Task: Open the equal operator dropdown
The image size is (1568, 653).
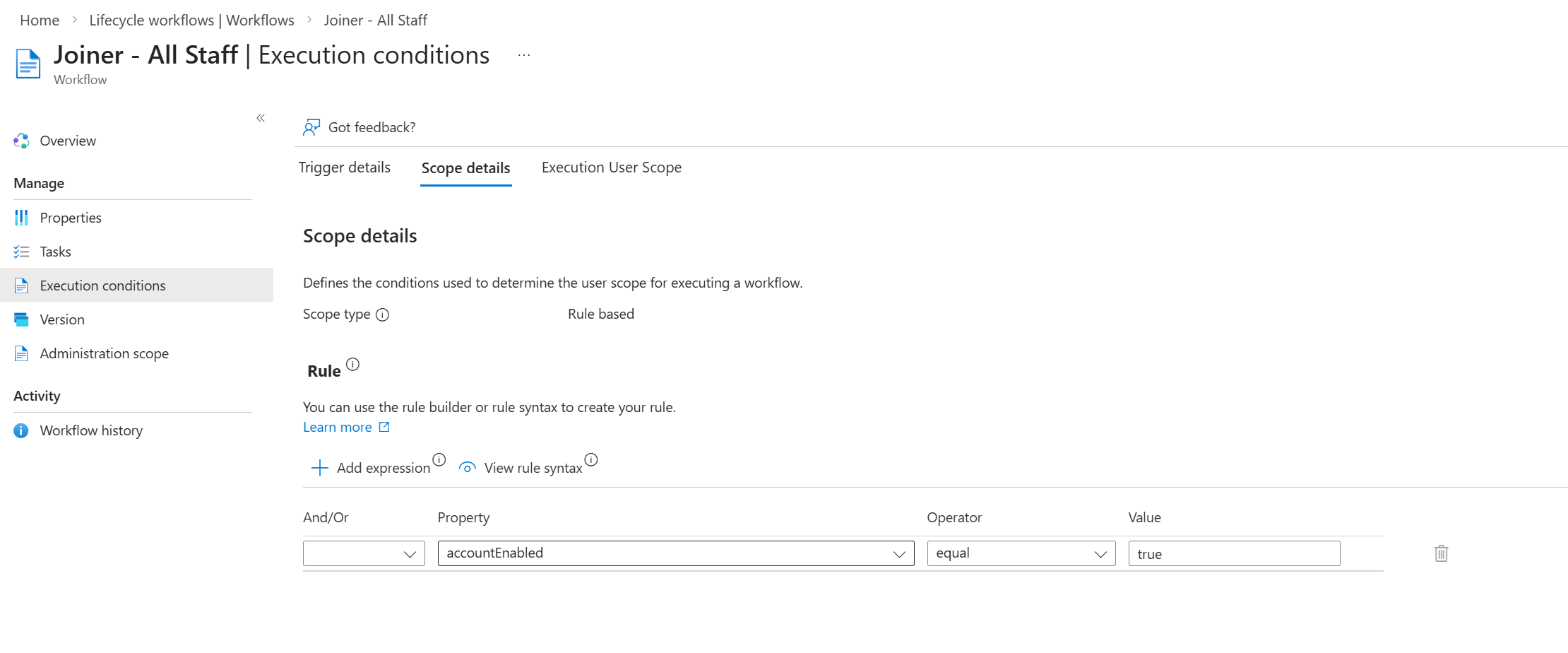Action: (1021, 553)
